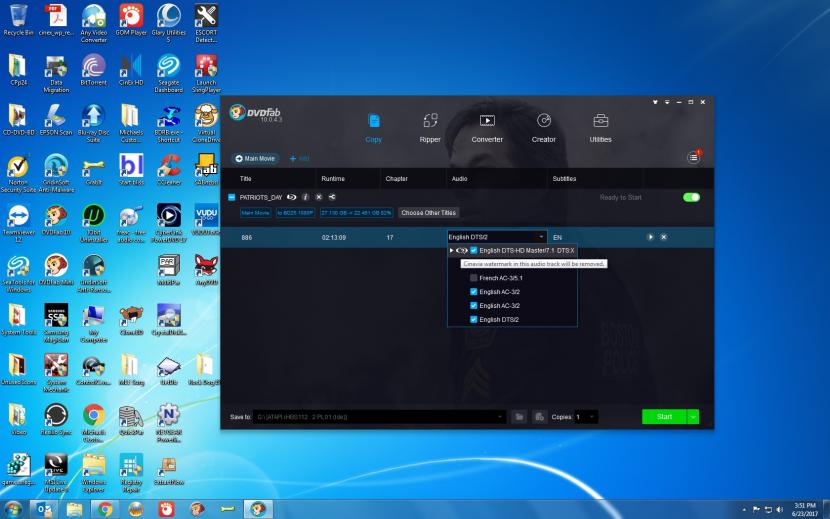Browse output folder using folder icon
This screenshot has width=830, height=519.
(519, 416)
